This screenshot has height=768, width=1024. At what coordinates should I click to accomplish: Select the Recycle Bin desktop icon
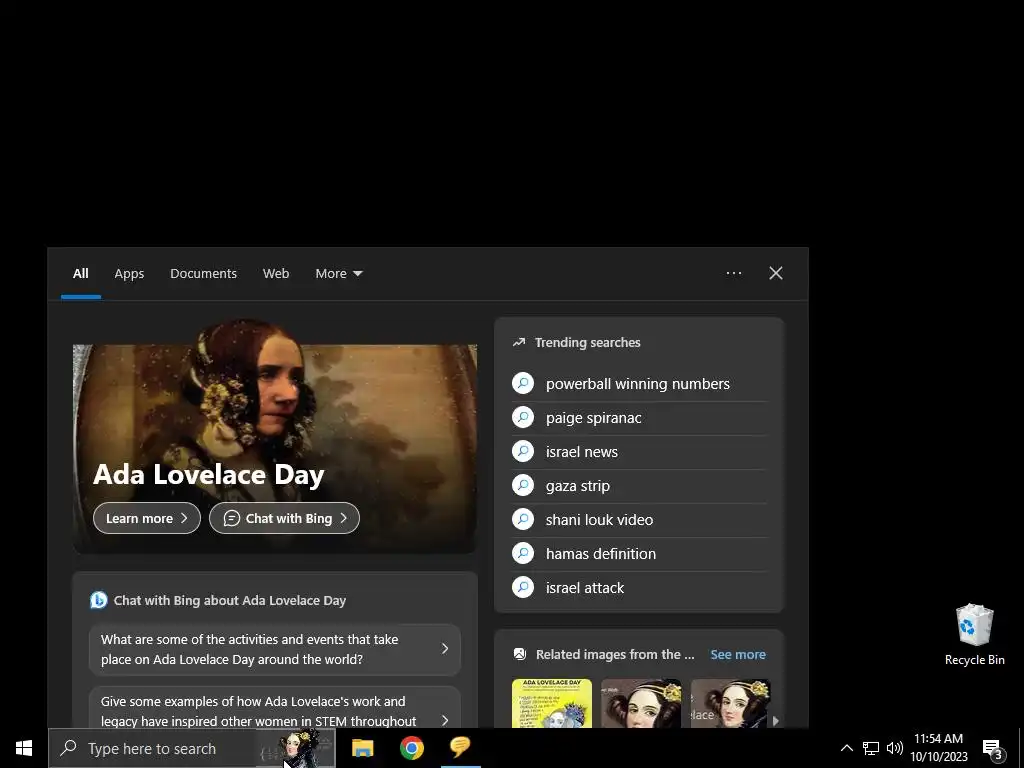pyautogui.click(x=974, y=635)
